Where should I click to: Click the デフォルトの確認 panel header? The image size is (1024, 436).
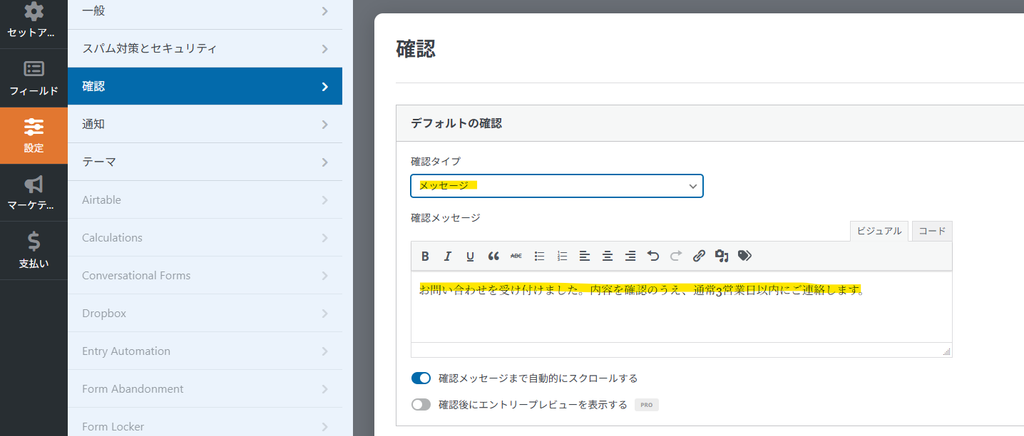tap(710, 123)
